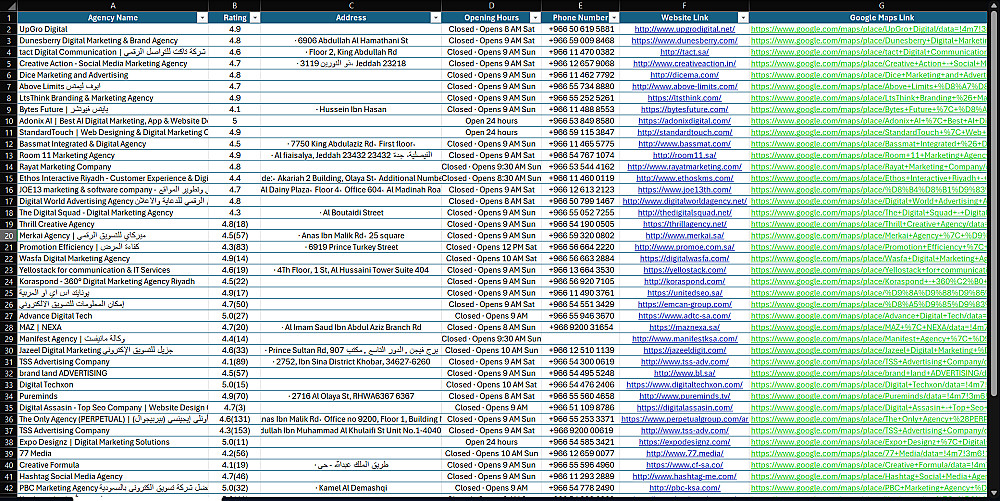1000x501 pixels.
Task: Select the Wasfa Digital Marketing Agency cell
Action: [x=113, y=259]
